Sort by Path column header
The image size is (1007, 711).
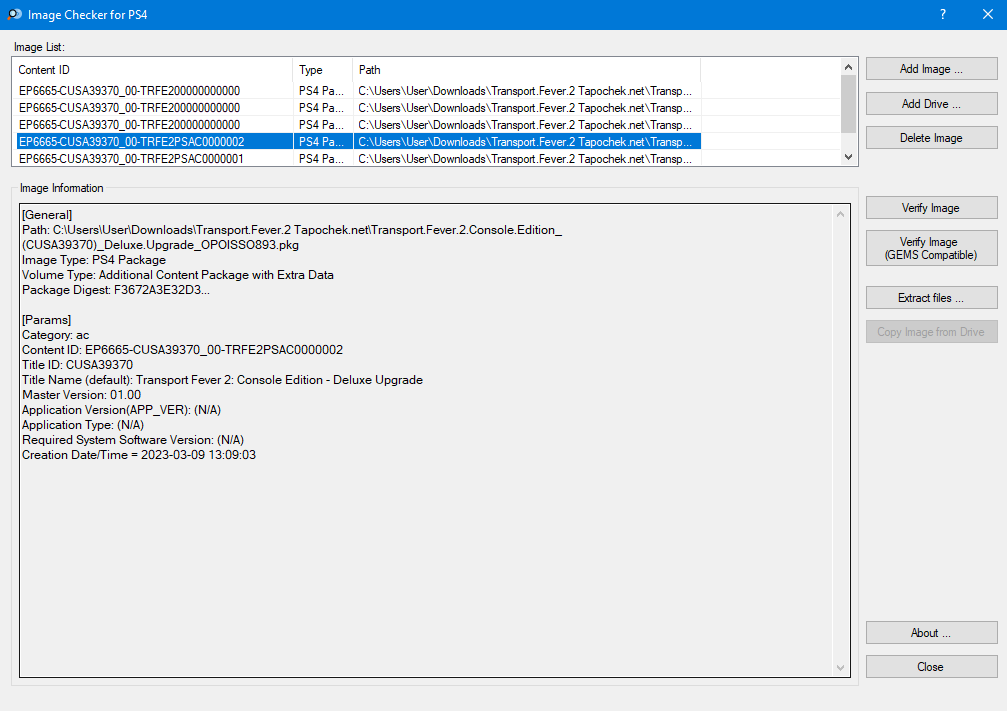coord(526,70)
